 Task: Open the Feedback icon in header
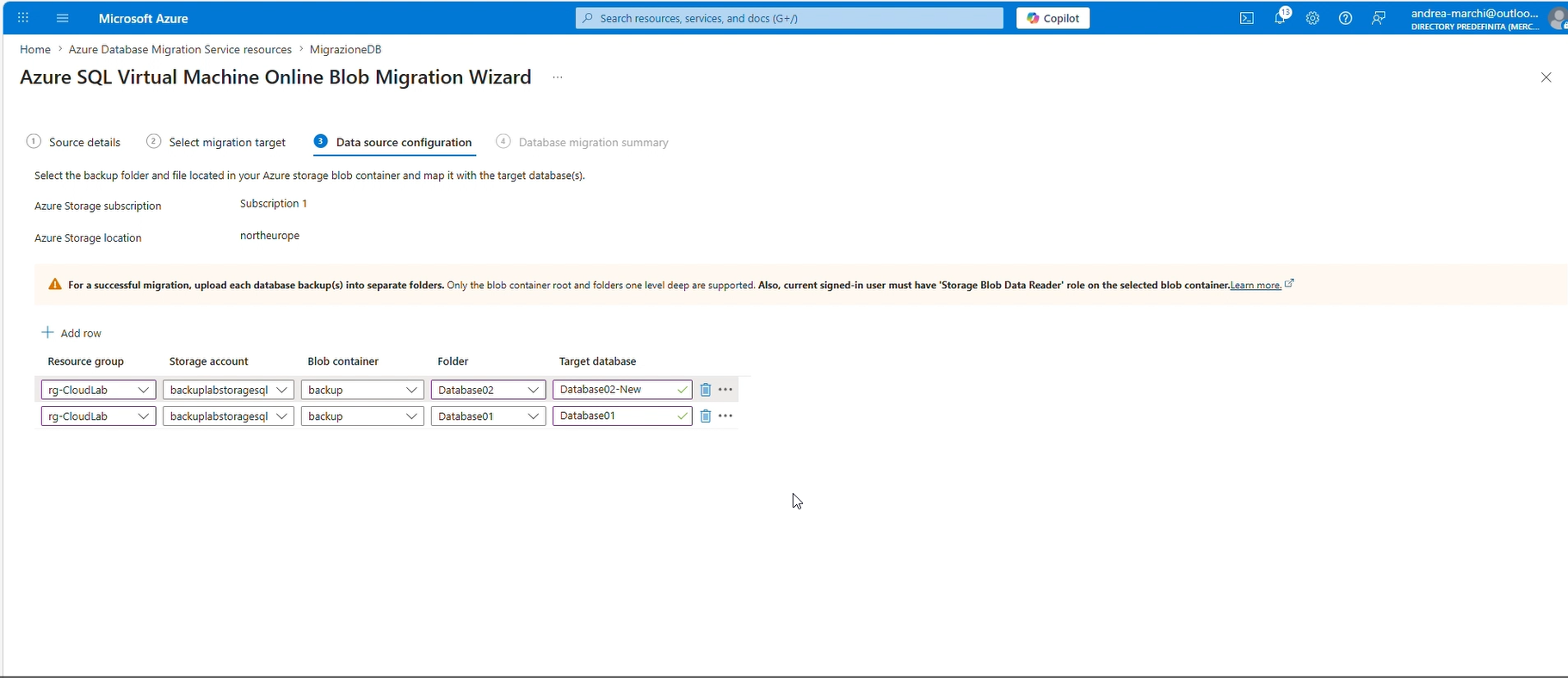pos(1379,18)
